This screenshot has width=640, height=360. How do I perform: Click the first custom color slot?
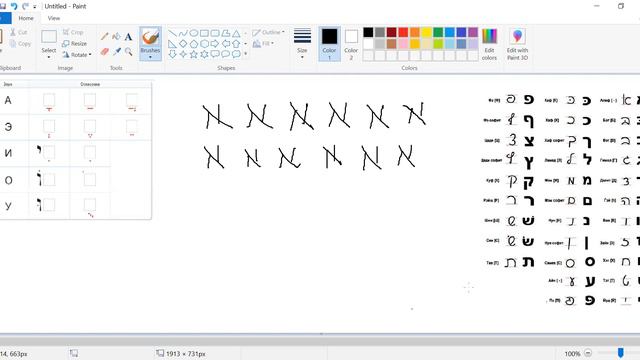coord(368,56)
